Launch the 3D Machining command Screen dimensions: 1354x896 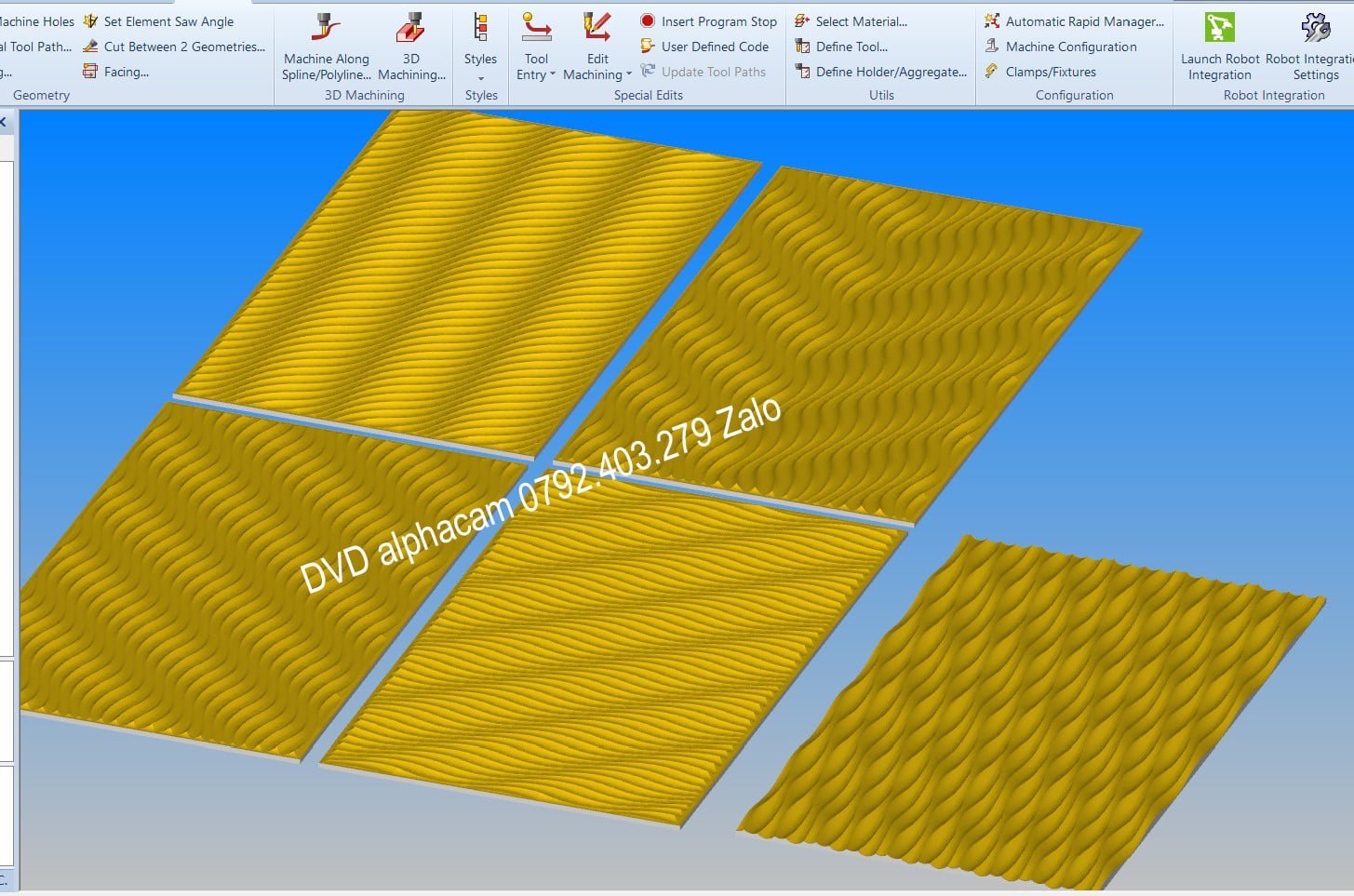(x=411, y=48)
